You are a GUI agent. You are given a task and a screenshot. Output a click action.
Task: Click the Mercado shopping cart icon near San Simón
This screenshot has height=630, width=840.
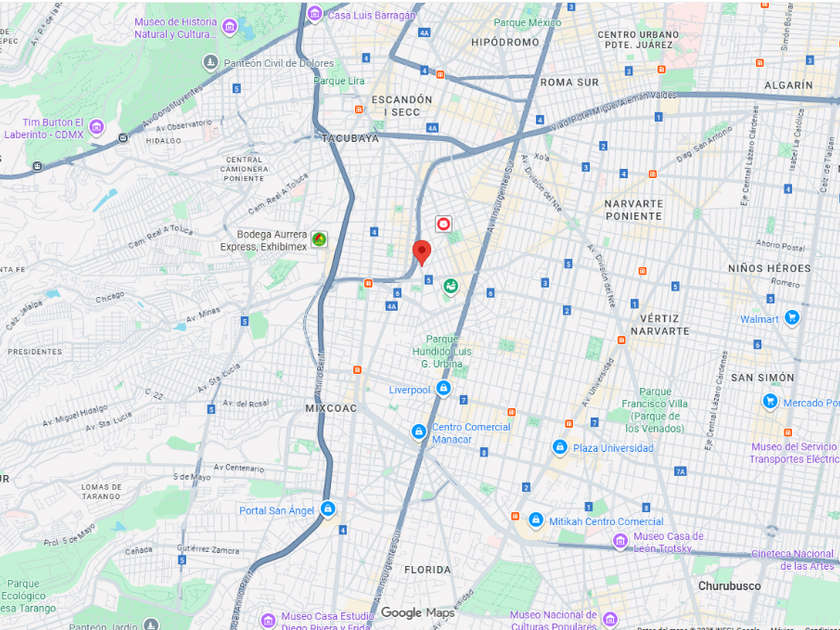[x=770, y=401]
